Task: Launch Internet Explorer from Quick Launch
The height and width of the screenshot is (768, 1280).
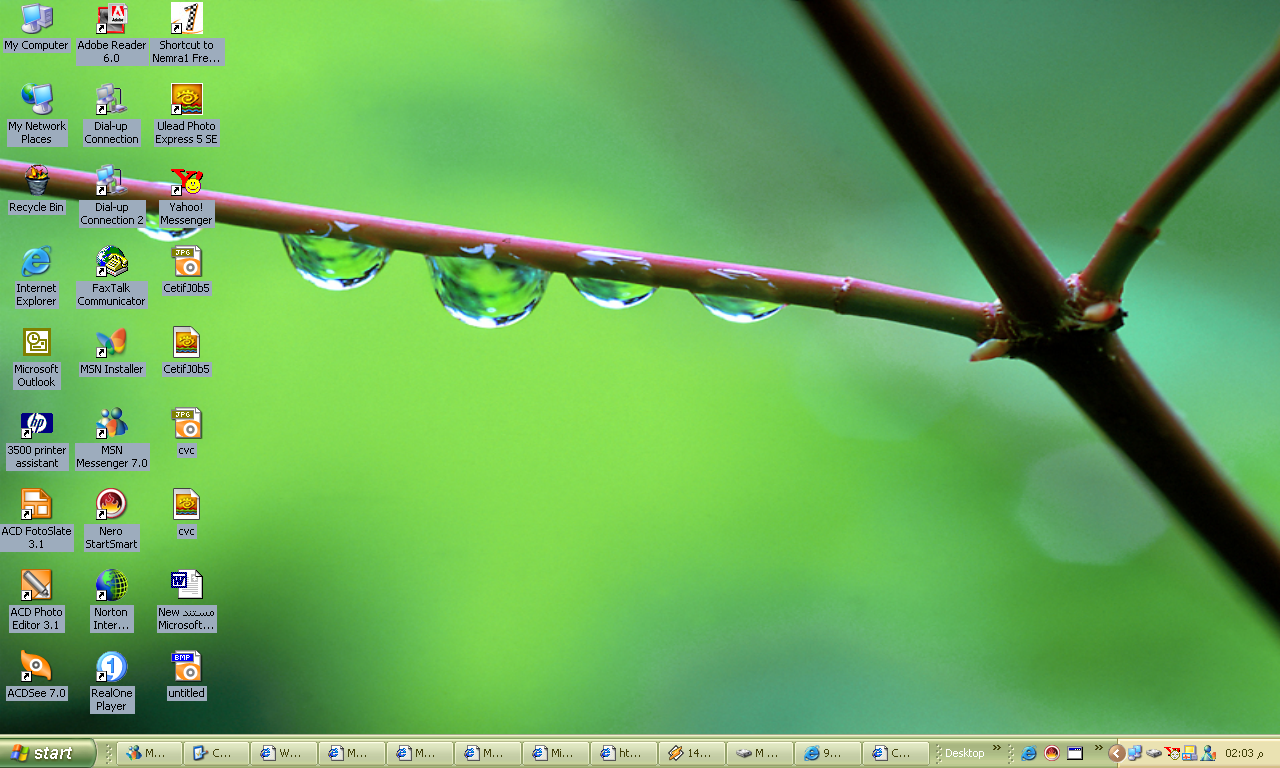Action: click(1028, 753)
